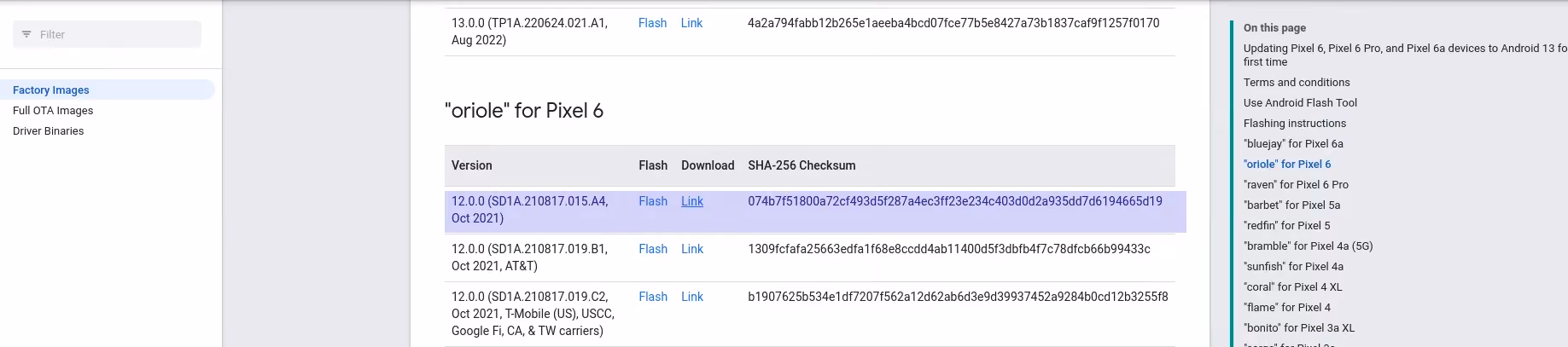Click the filter icon in sidebar search
This screenshot has height=347, width=1568.
tap(26, 34)
